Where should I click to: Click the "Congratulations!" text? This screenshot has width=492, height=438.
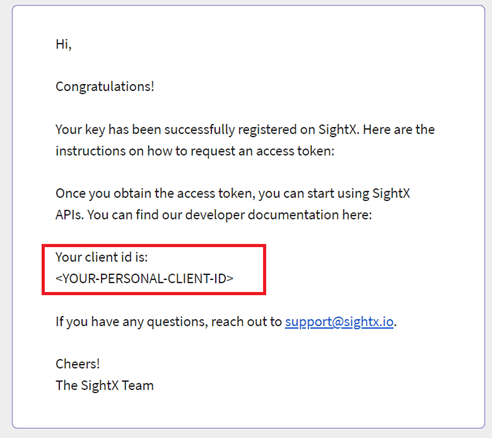(105, 87)
